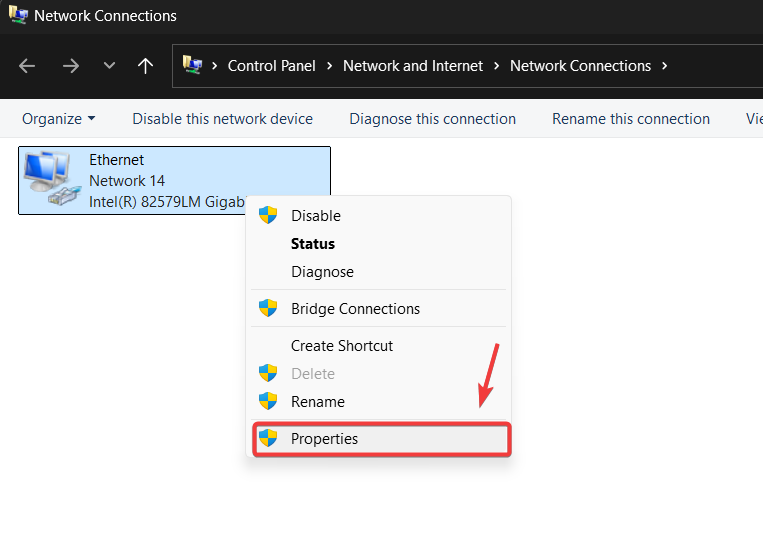Select Create Shortcut in context menu
Image resolution: width=763 pixels, height=533 pixels.
point(342,345)
